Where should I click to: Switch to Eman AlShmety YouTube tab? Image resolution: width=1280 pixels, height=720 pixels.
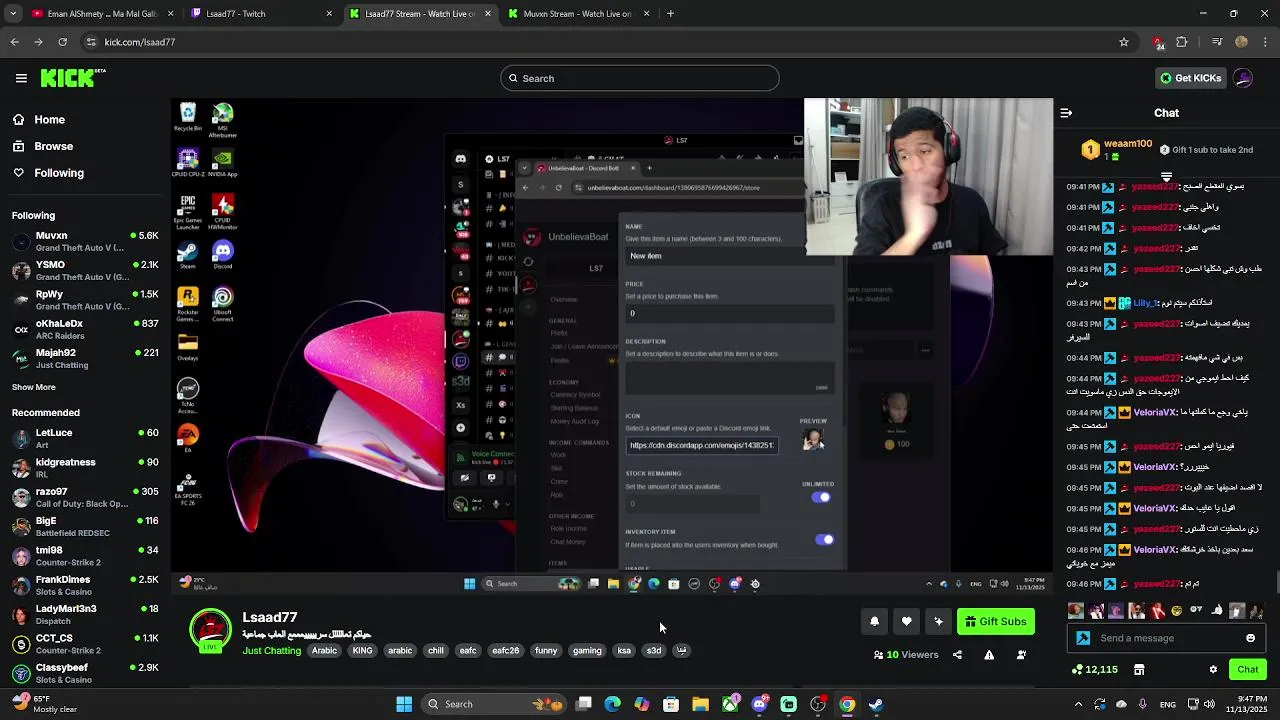(x=102, y=14)
